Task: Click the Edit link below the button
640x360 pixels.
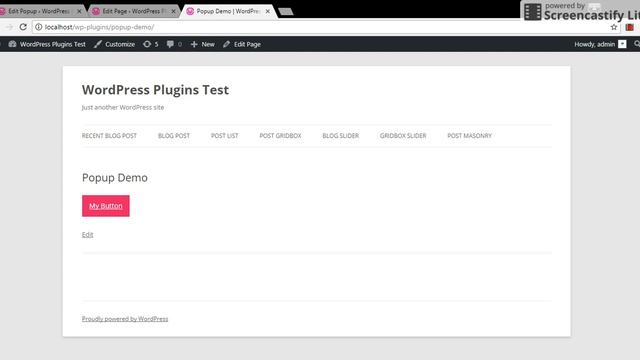Action: (x=87, y=234)
